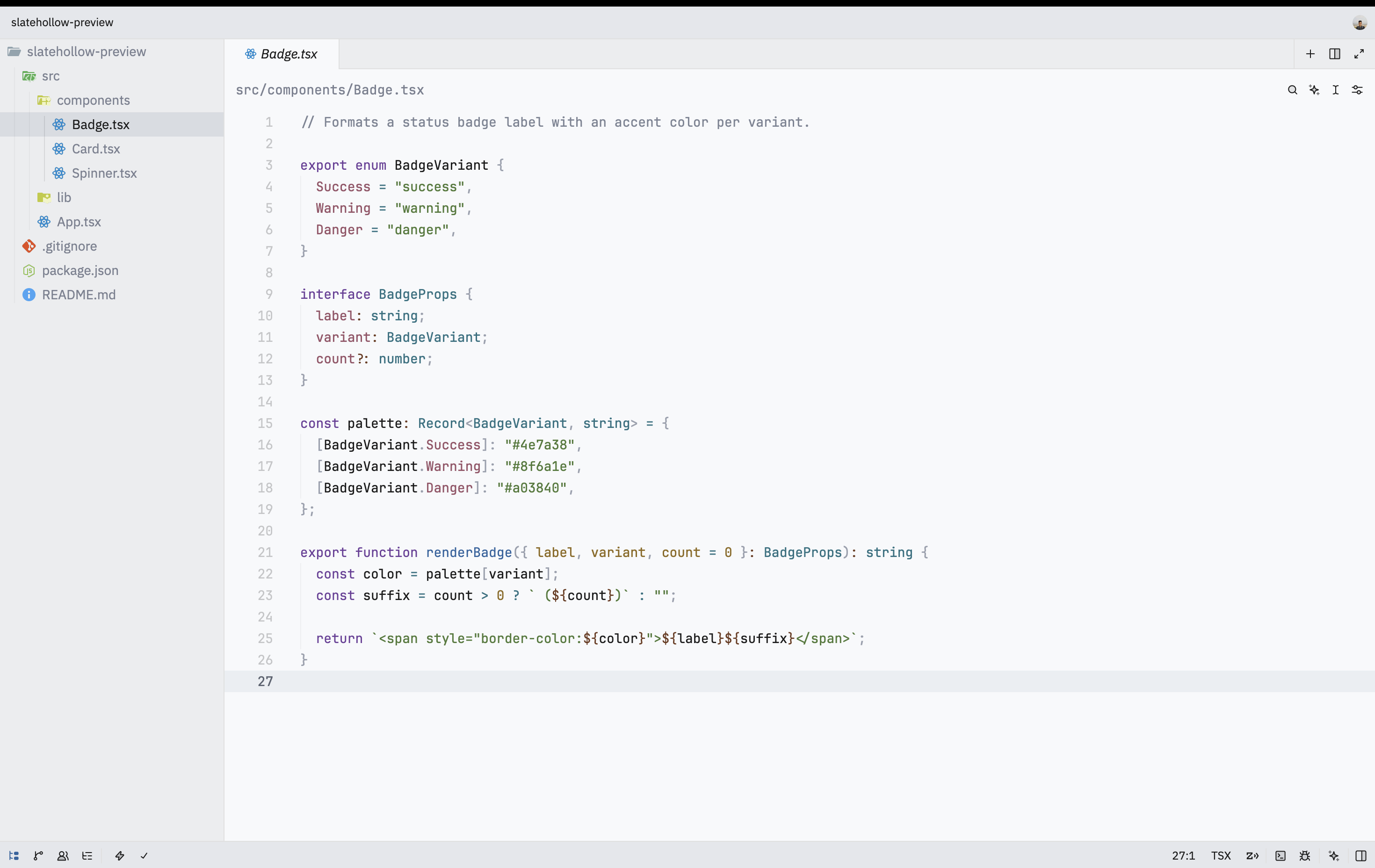The width and height of the screenshot is (1375, 868).
Task: Click the TSX language selector
Action: 1221,855
